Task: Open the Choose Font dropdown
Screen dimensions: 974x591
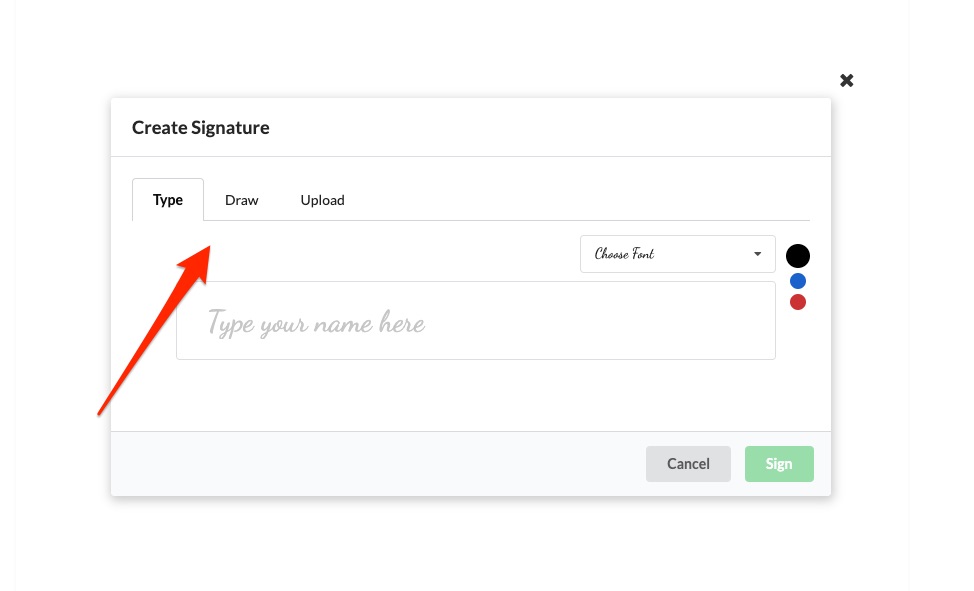Action: pos(677,254)
